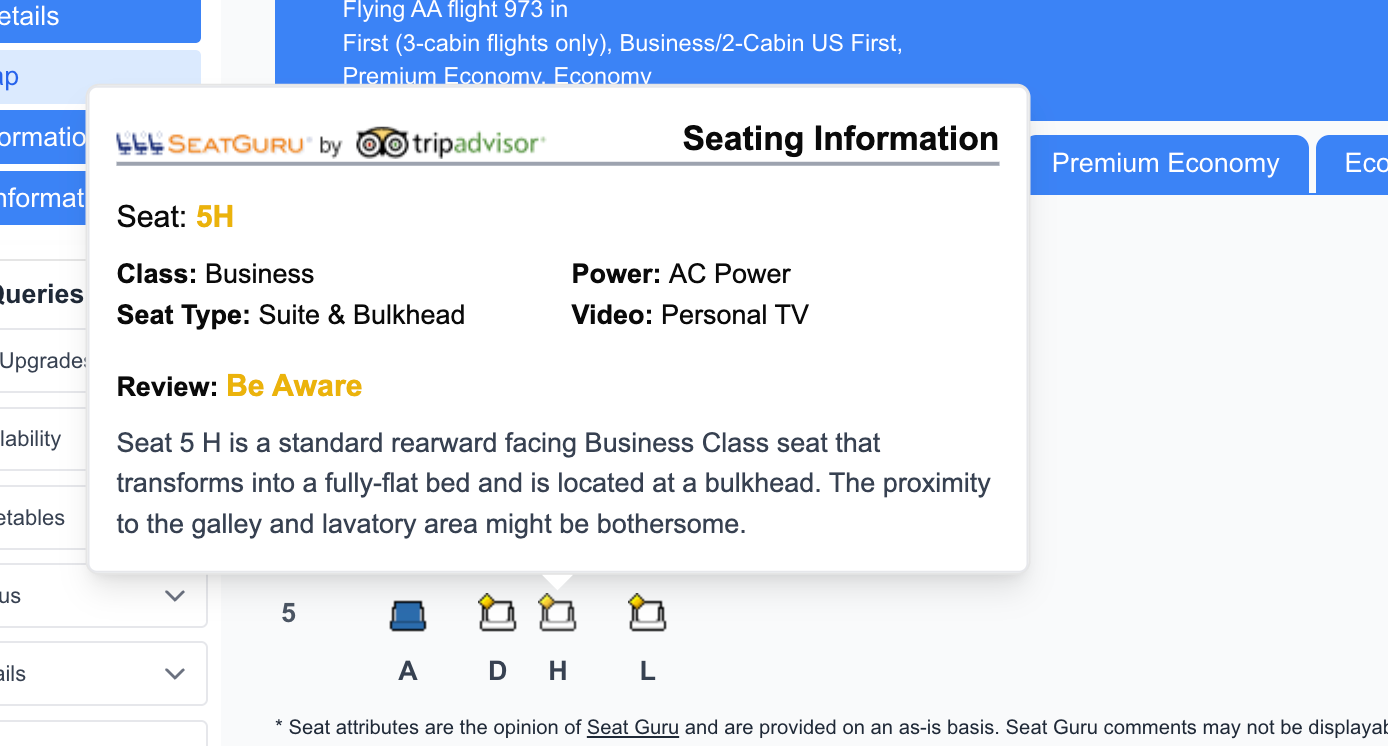The width and height of the screenshot is (1388, 746).
Task: Click the yellow premium marker on seat 5L
Action: 635,603
